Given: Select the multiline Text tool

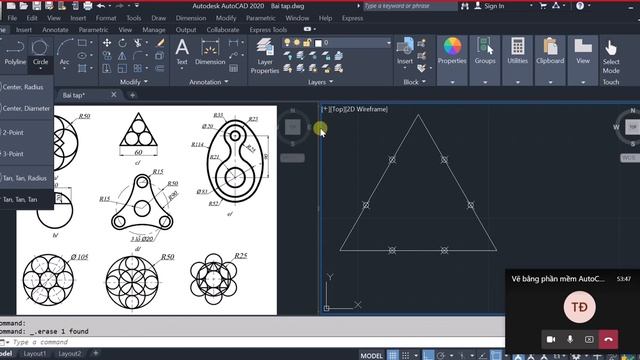Looking at the screenshot, I should pos(182,52).
